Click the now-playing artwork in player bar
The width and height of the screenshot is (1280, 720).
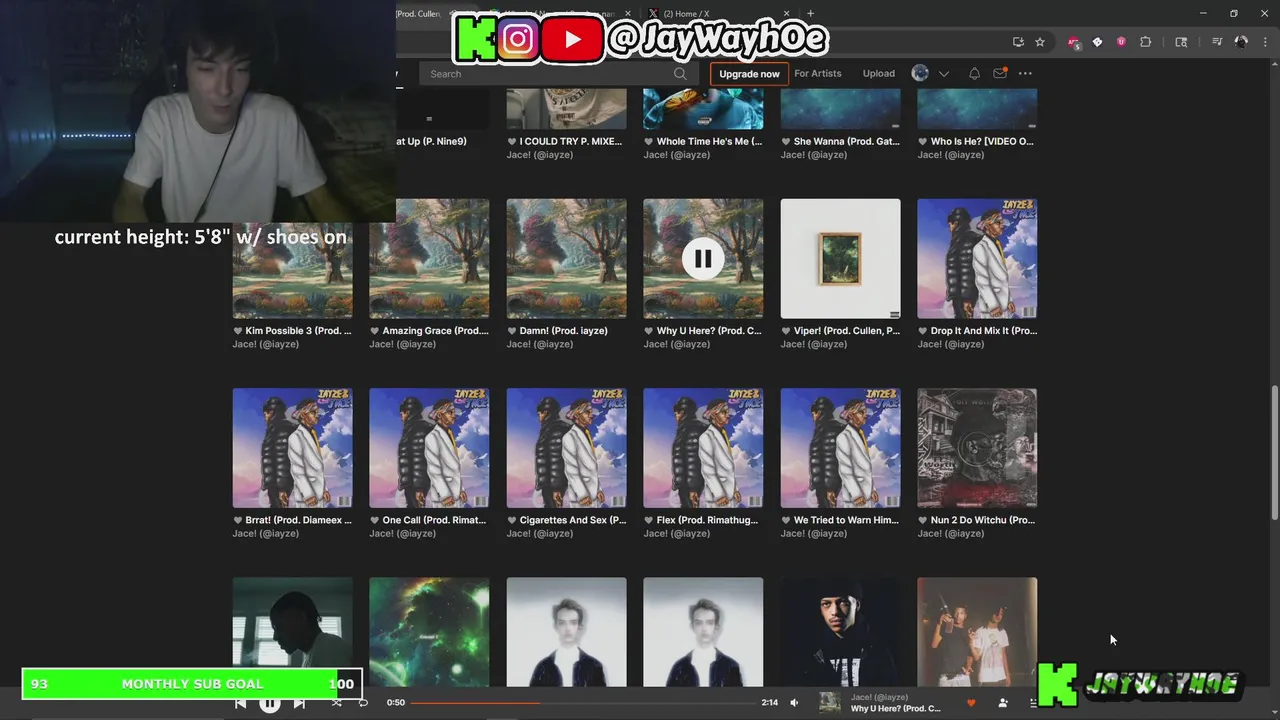[829, 703]
